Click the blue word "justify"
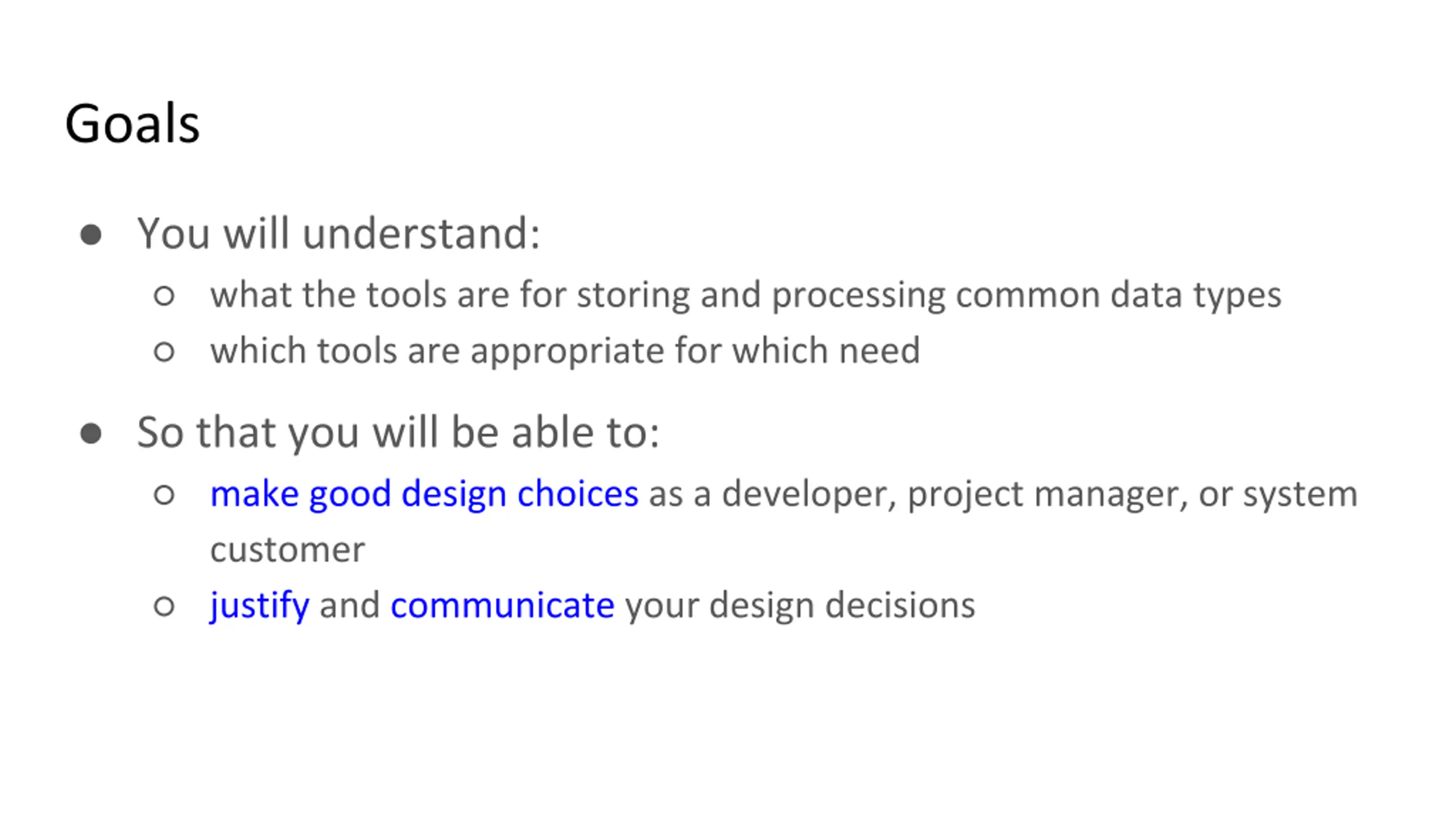1456x819 pixels. click(259, 606)
